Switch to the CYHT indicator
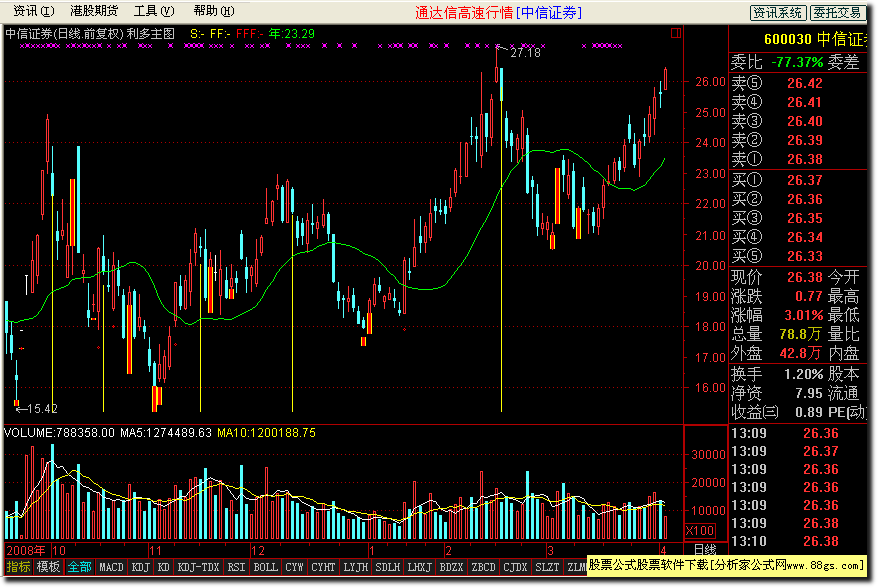 point(323,567)
